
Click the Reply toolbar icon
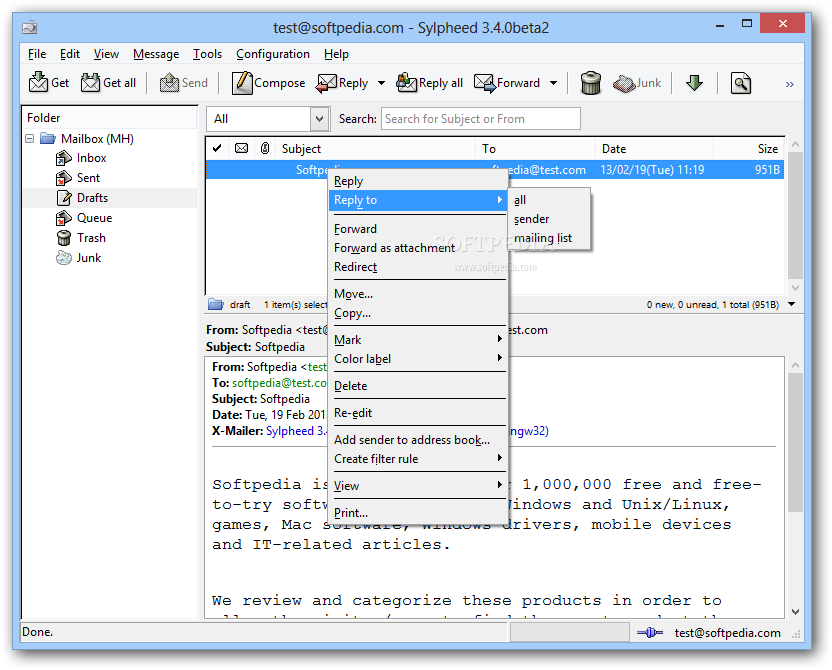[326, 83]
